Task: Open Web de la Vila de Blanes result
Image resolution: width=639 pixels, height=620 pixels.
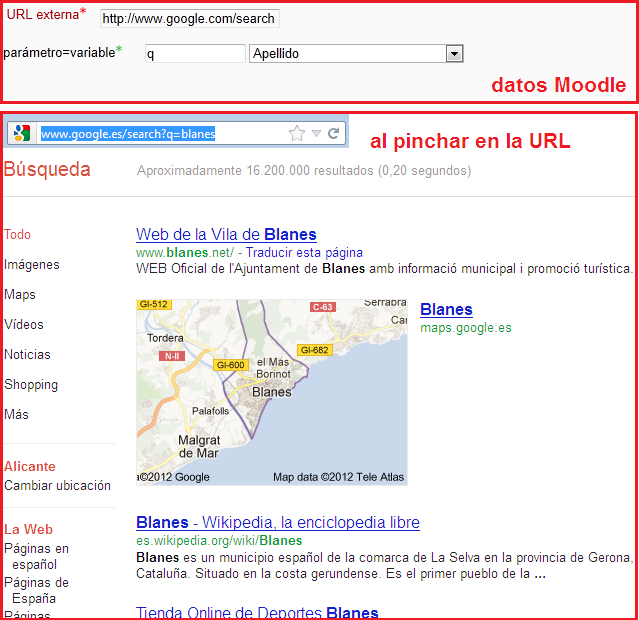Action: 226,234
